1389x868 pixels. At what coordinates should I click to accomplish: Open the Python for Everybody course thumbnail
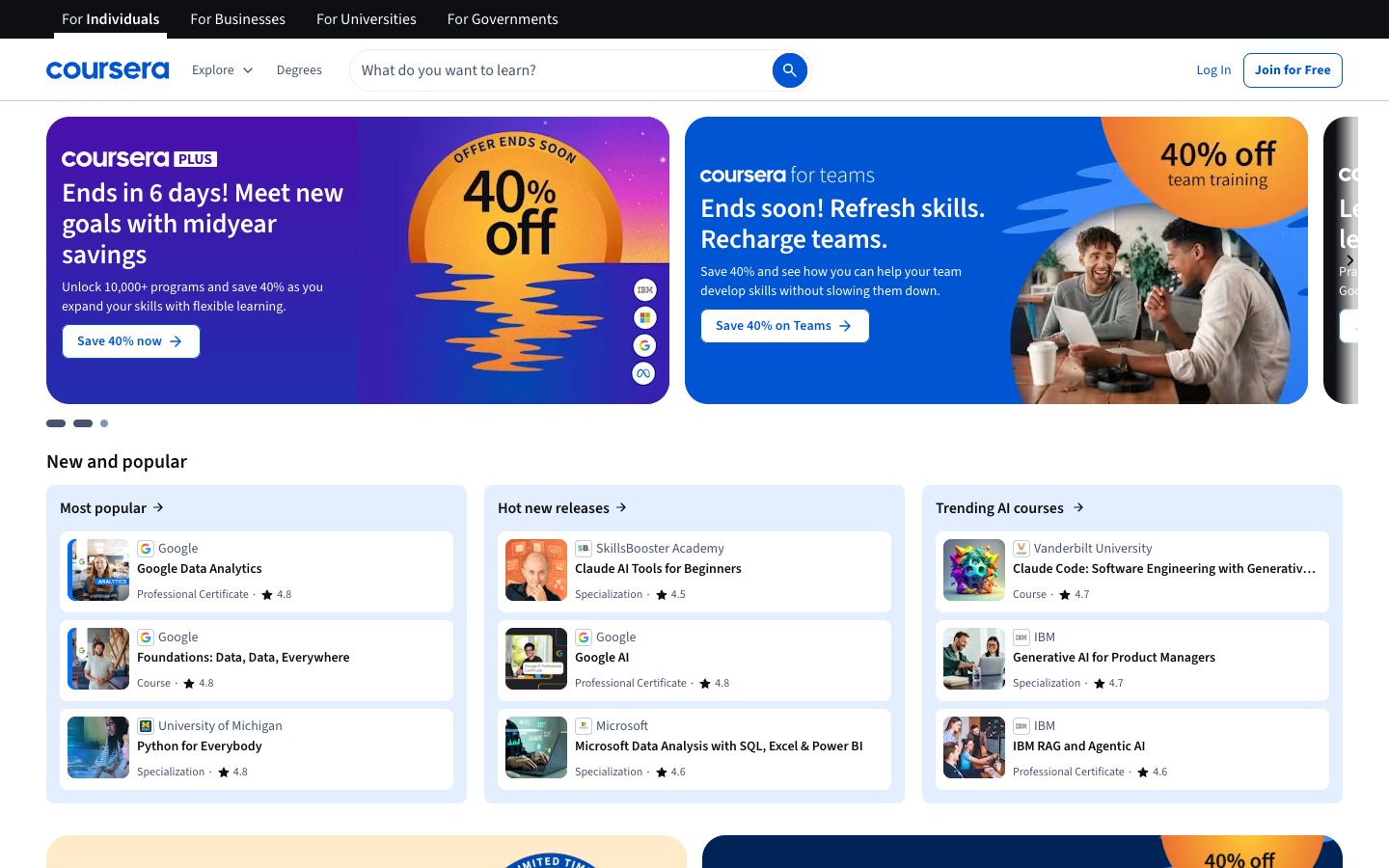[98, 747]
